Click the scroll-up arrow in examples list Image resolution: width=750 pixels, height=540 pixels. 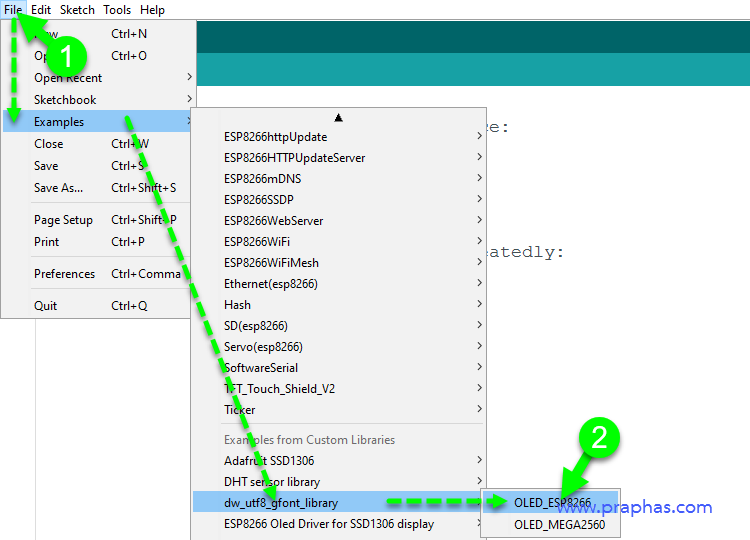click(339, 118)
